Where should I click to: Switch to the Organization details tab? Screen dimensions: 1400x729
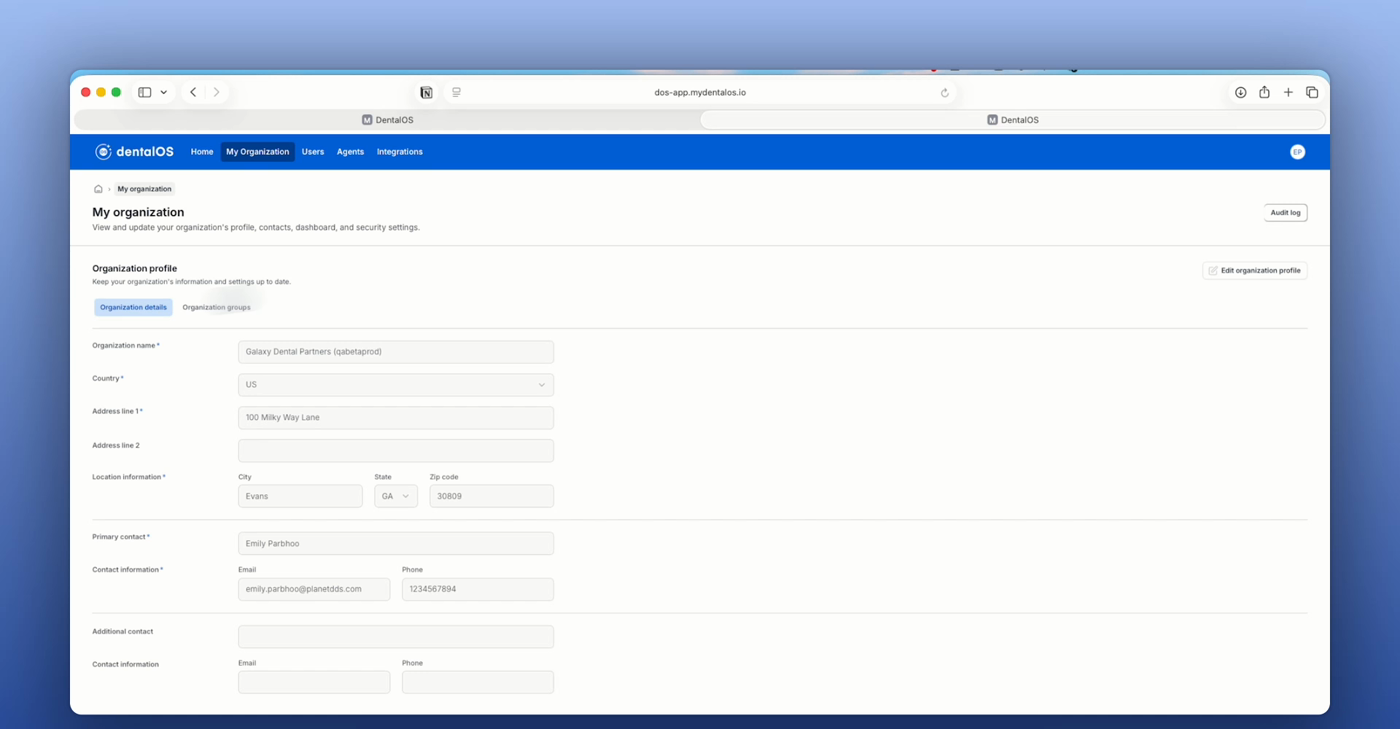pos(133,307)
